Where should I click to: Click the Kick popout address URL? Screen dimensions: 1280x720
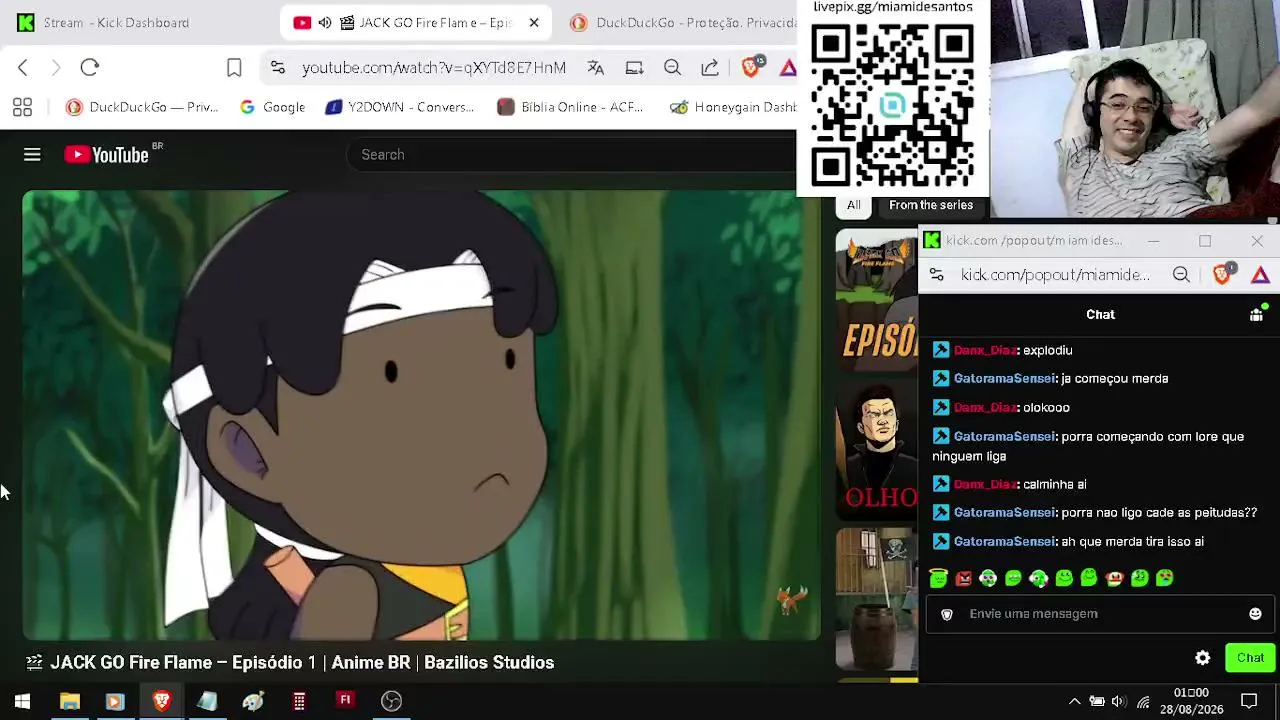pos(1055,275)
